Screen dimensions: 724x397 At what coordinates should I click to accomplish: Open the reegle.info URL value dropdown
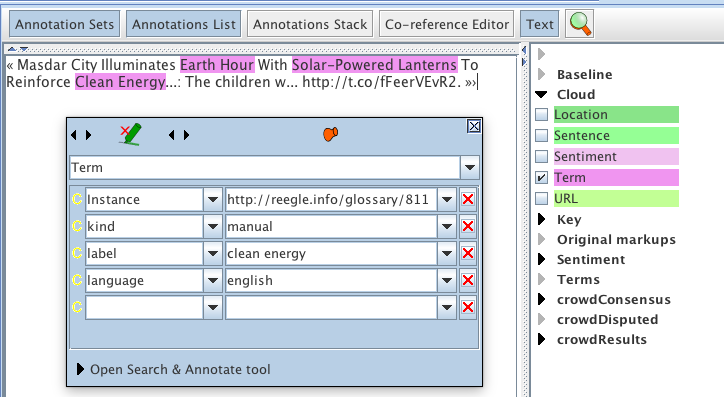[x=447, y=199]
